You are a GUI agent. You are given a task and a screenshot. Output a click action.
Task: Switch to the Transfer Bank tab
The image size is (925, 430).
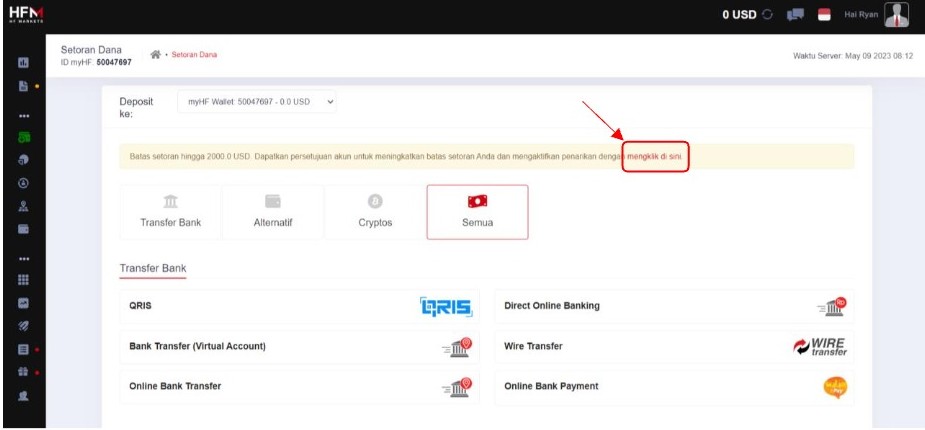pyautogui.click(x=170, y=211)
